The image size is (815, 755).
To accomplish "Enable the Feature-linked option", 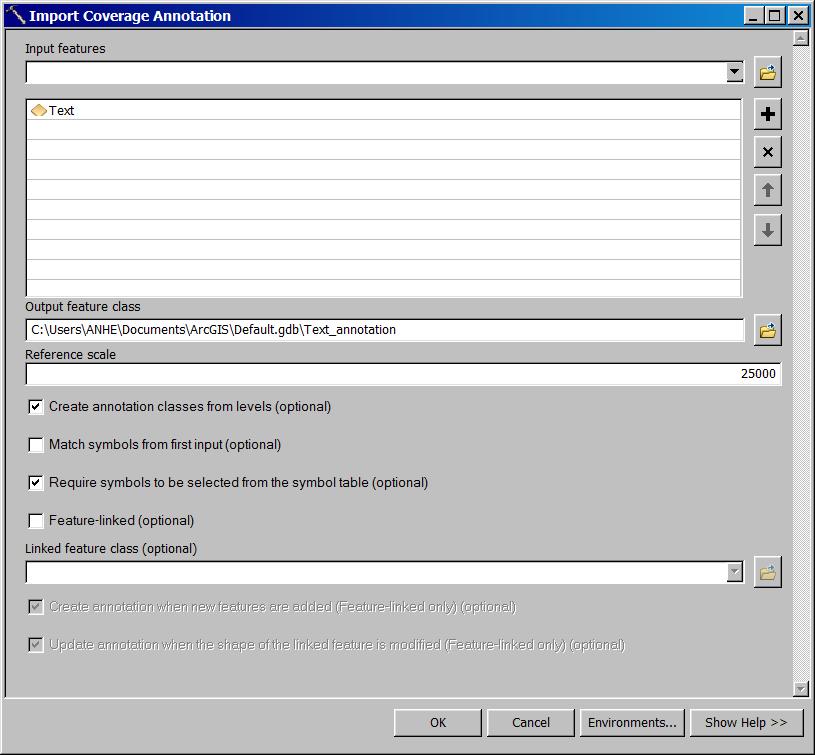I will coord(35,521).
